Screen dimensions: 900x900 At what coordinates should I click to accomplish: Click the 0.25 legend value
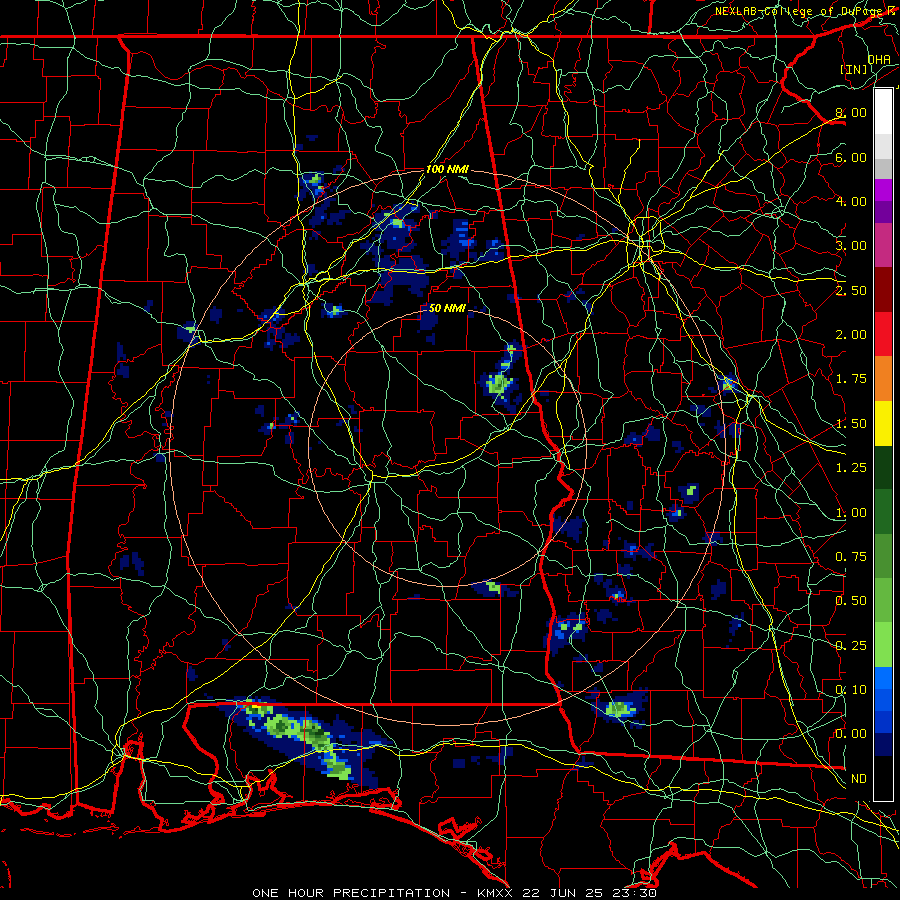pos(851,646)
